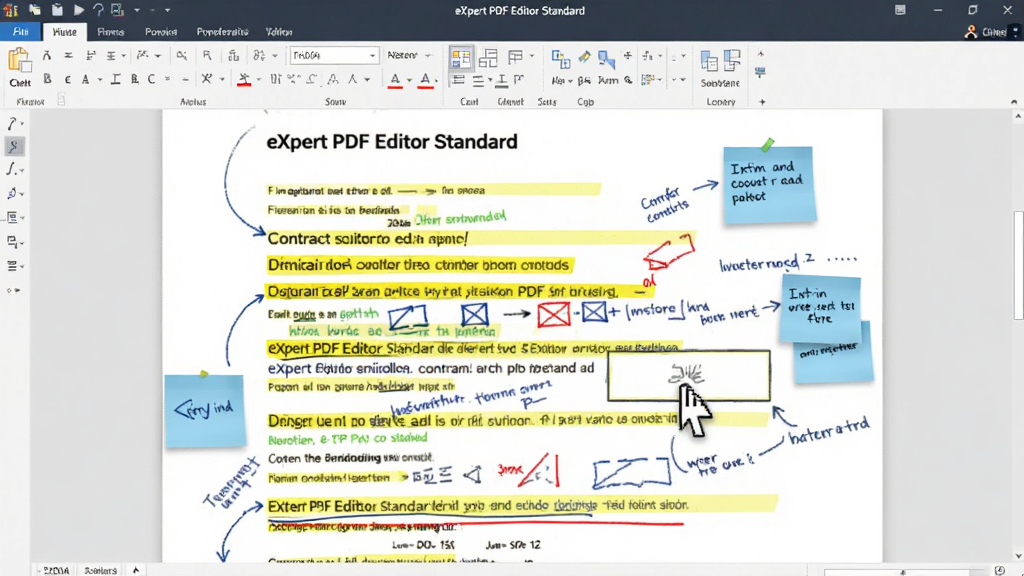1024x576 pixels.
Task: Click the search magnifier icon in ribbon top row
Action: 182,56
